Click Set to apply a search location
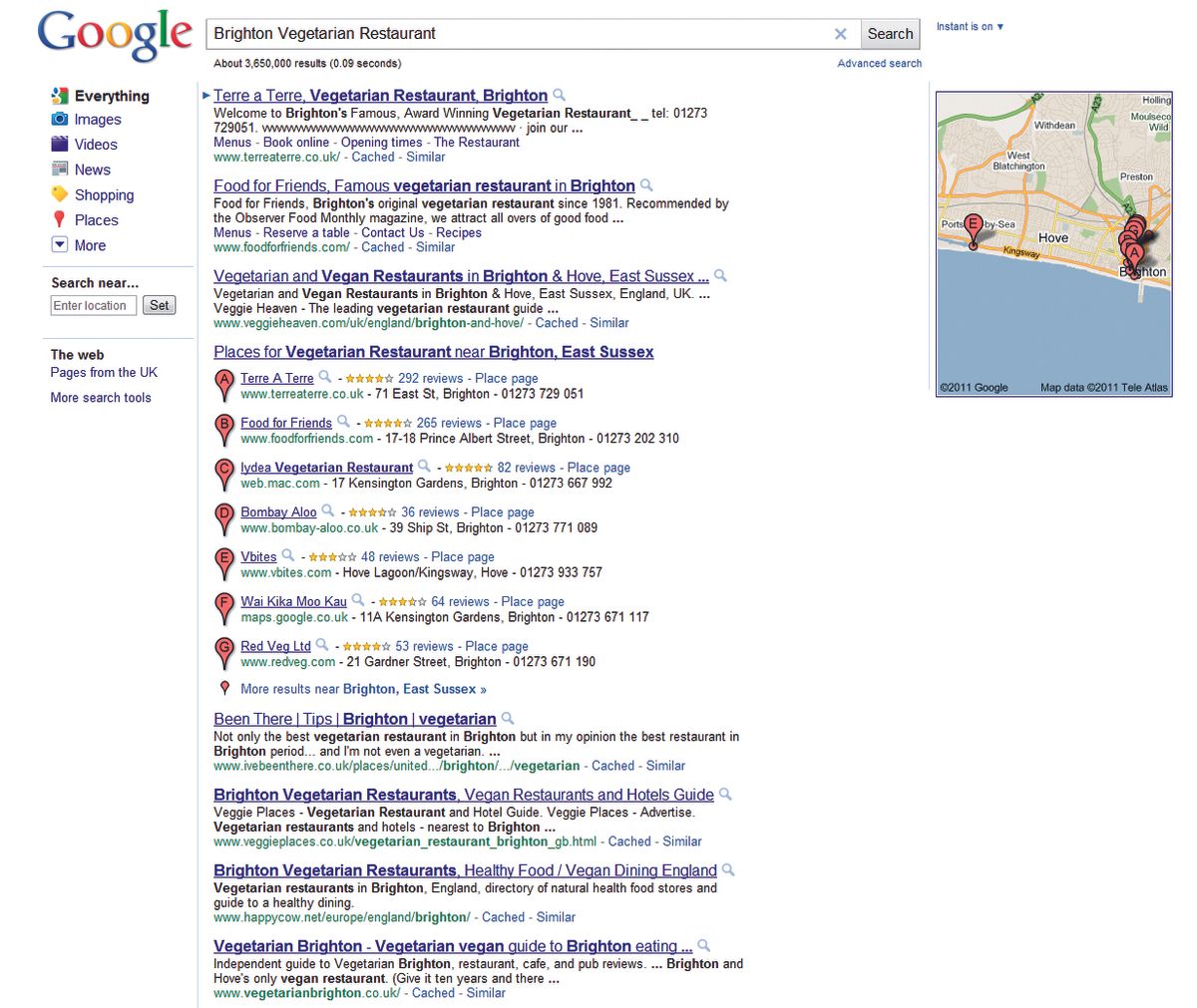 coord(160,305)
